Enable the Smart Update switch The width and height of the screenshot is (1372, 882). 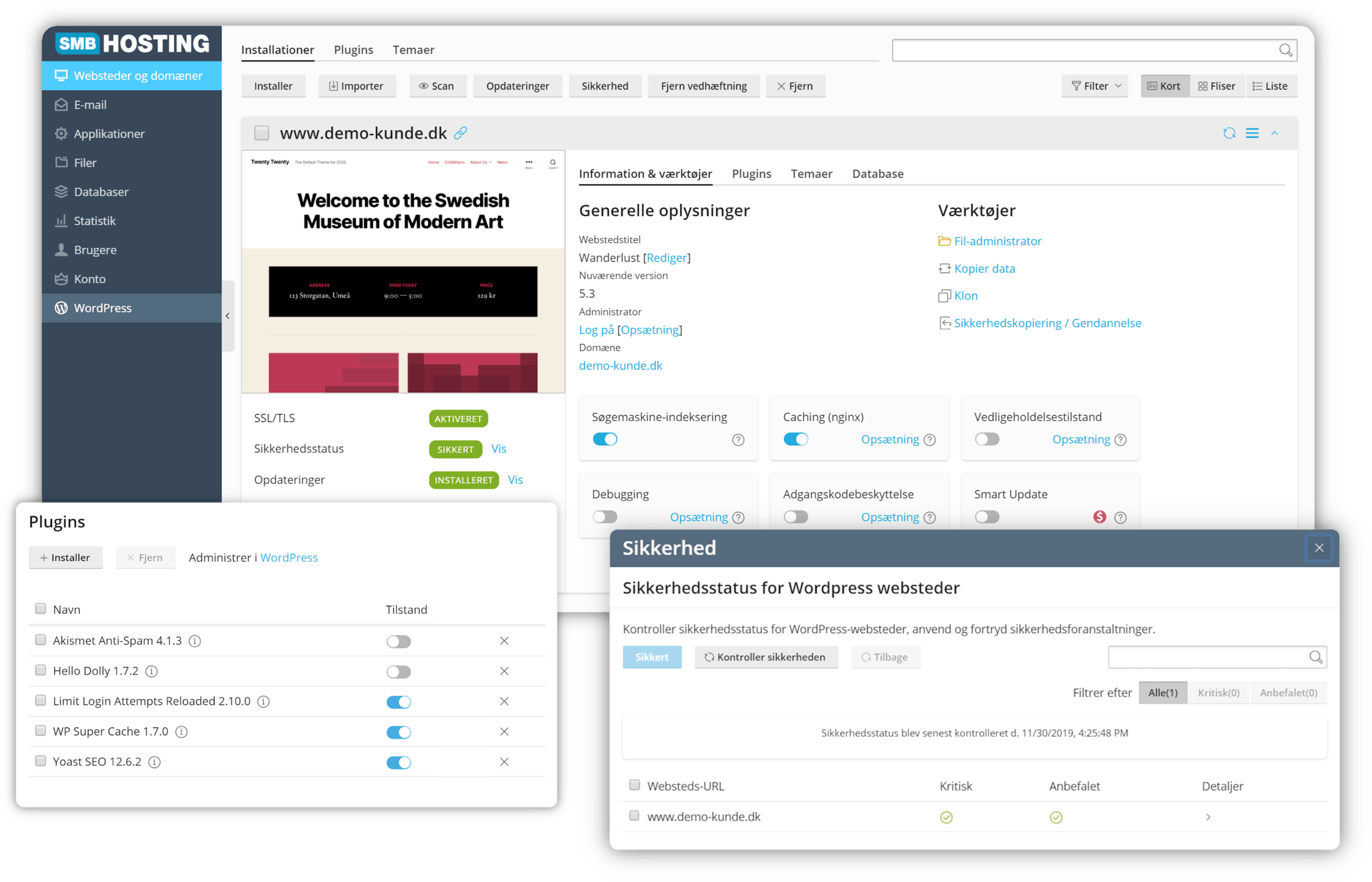coord(987,517)
